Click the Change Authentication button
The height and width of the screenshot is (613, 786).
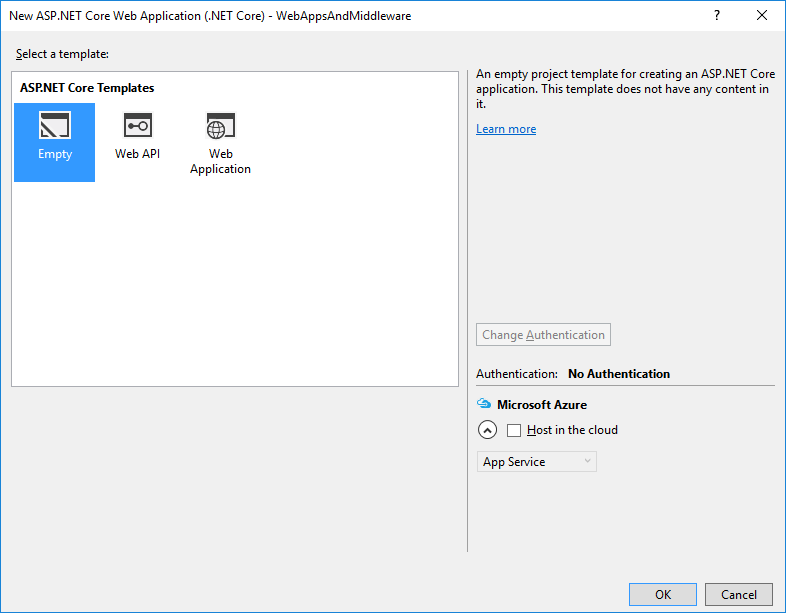pyautogui.click(x=543, y=335)
